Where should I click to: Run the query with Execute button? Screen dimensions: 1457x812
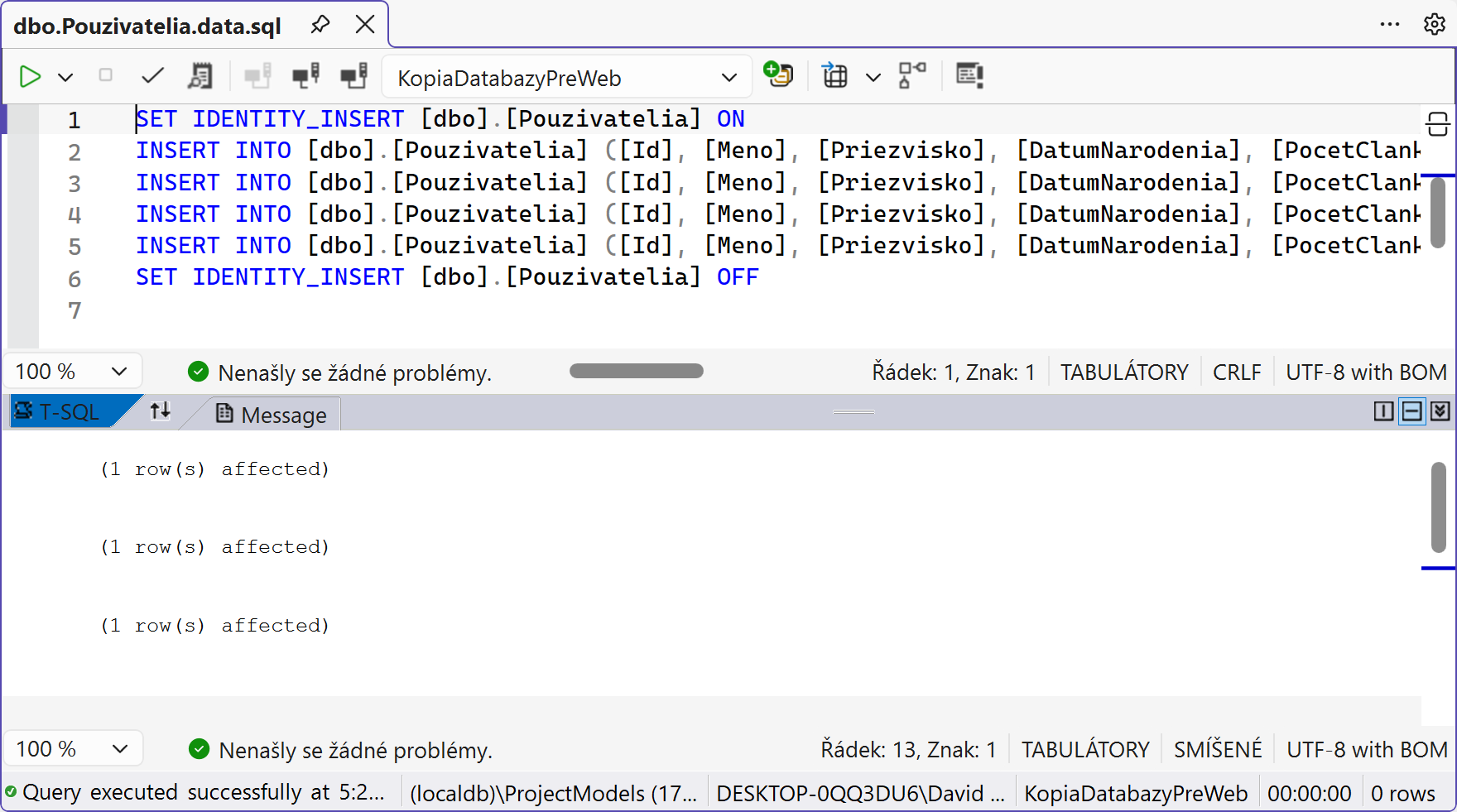(x=31, y=77)
